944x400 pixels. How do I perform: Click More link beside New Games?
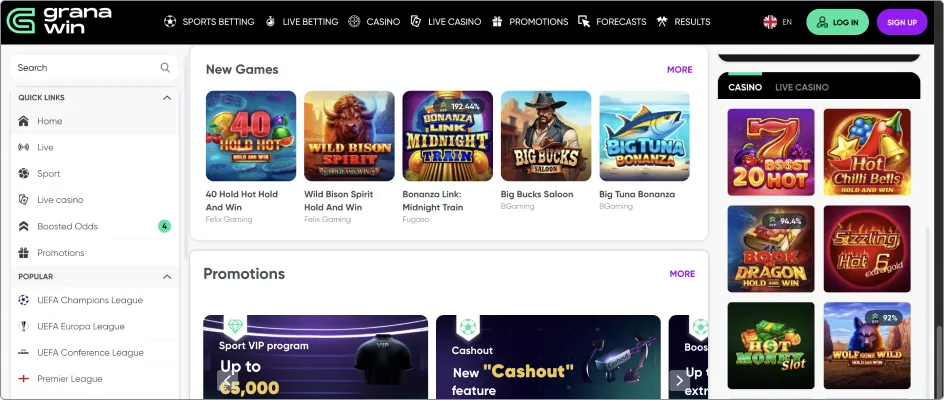pos(679,70)
